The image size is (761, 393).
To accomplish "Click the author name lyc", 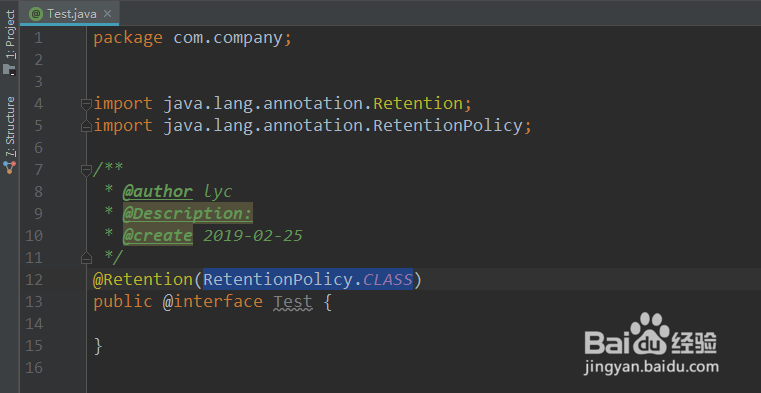I will (x=218, y=192).
